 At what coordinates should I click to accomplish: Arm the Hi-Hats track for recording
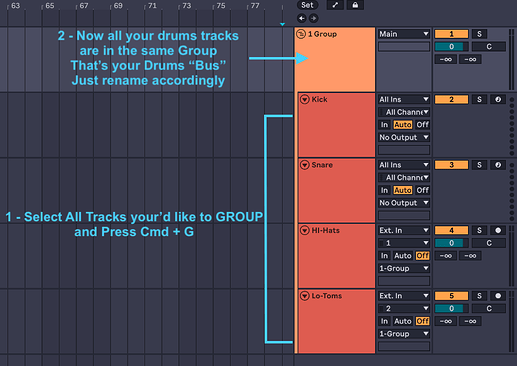coord(498,230)
